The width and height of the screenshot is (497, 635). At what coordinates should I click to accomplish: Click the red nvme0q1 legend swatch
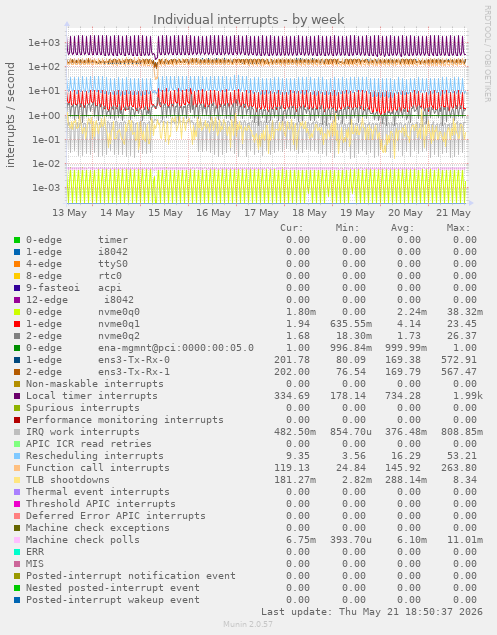[x=17, y=324]
